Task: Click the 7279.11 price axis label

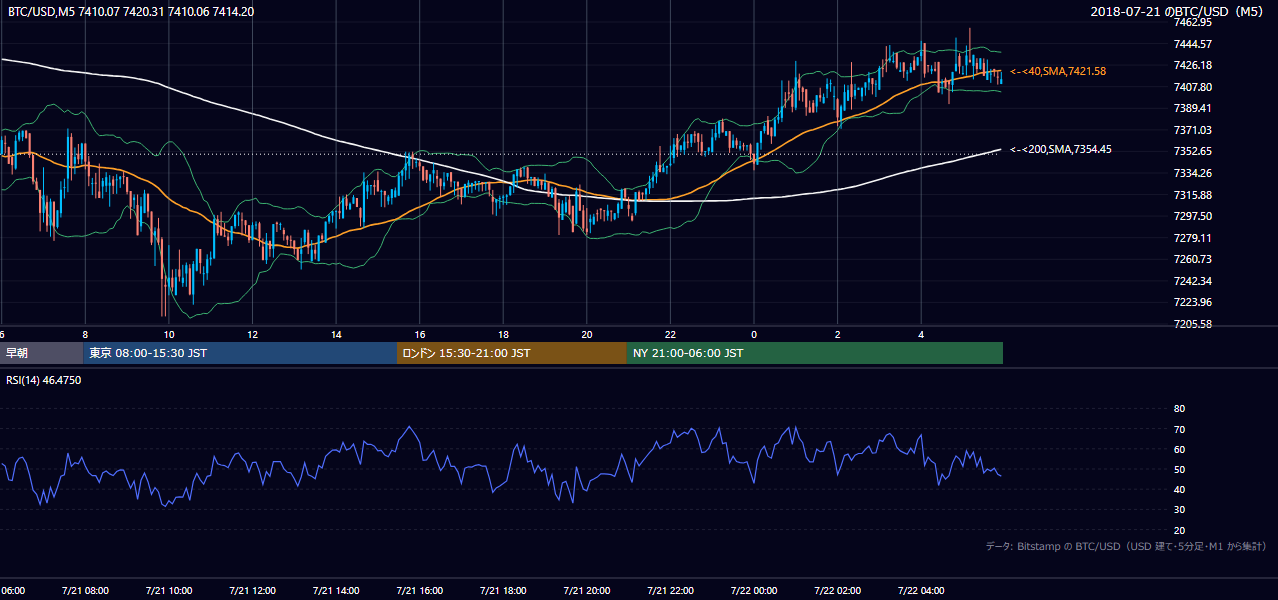Action: (1193, 238)
